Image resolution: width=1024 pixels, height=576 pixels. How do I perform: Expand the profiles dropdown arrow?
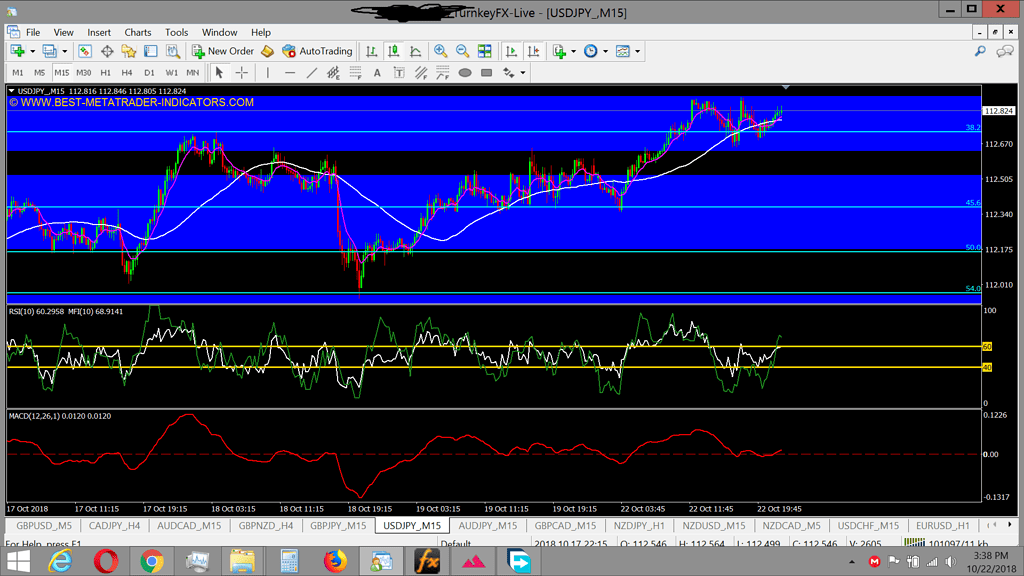pos(63,51)
